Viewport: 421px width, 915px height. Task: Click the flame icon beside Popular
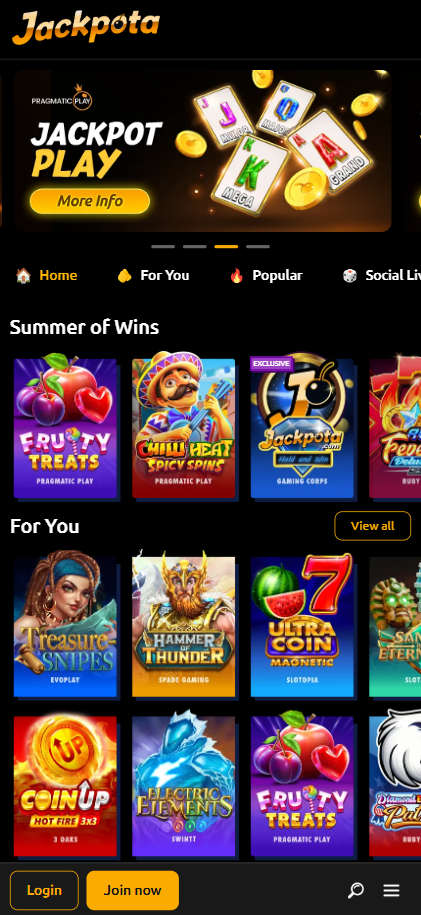click(236, 275)
